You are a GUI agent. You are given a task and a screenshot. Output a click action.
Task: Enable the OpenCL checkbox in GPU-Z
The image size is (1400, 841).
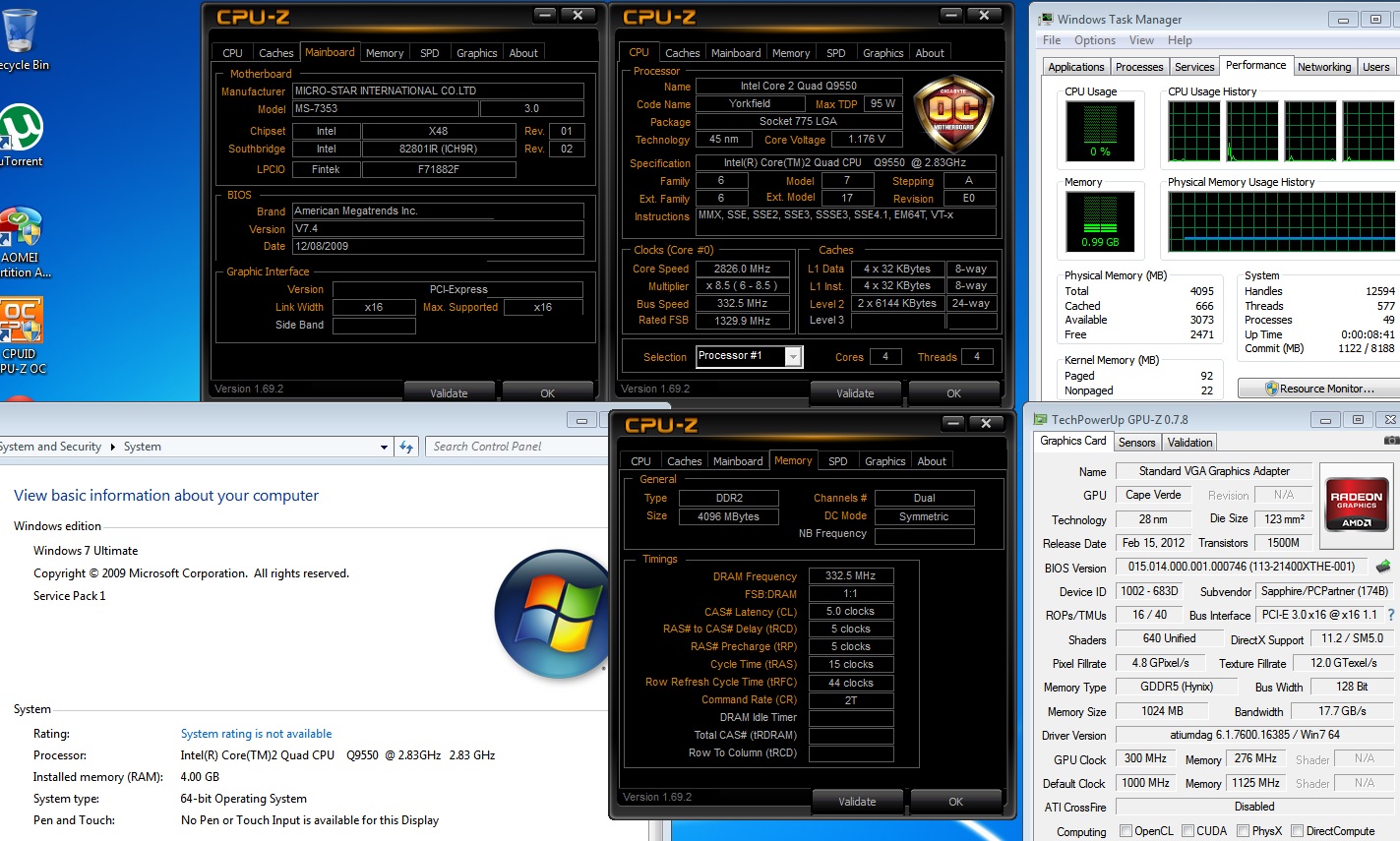pyautogui.click(x=1126, y=831)
